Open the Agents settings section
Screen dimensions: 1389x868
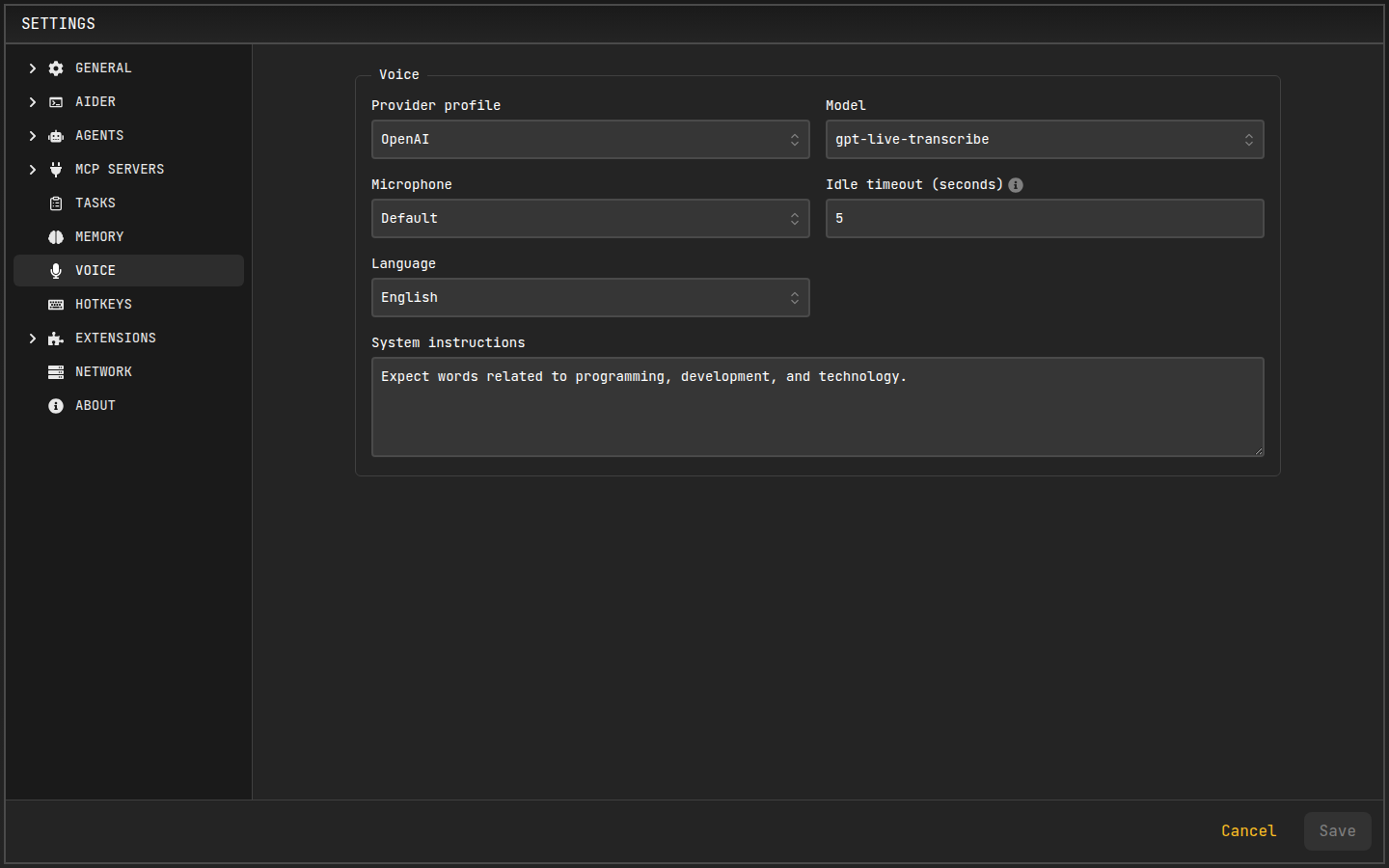coord(128,136)
